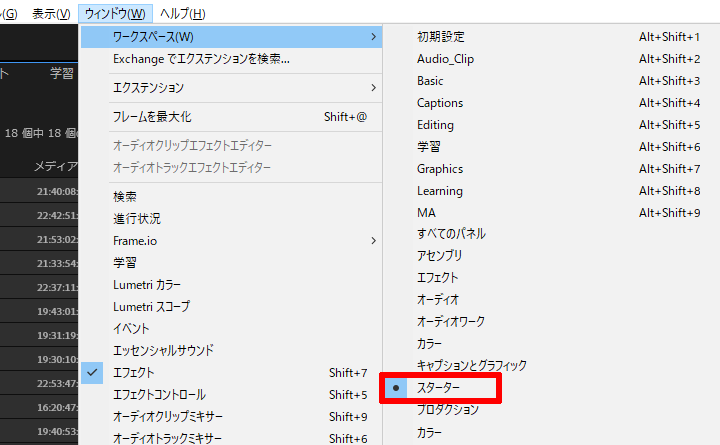Screen dimensions: 720x445
Task: Click the ウィンドウ menu bar item
Action: pyautogui.click(x=116, y=13)
